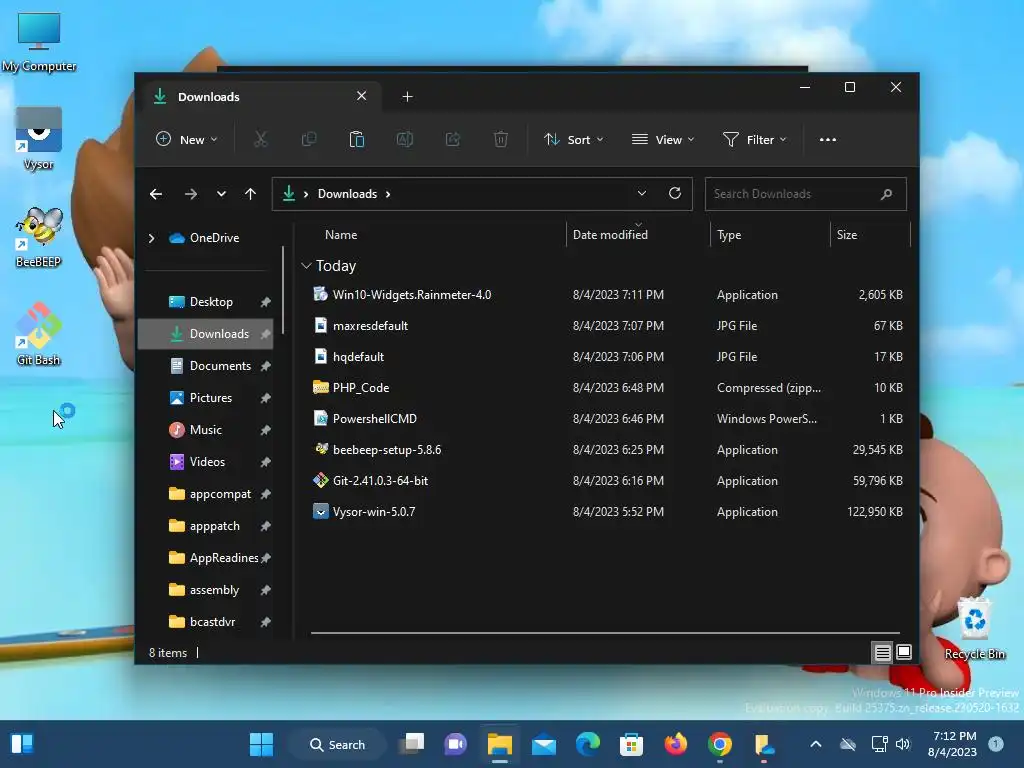Open Videos in the sidebar
1024x768 pixels.
coord(206,462)
